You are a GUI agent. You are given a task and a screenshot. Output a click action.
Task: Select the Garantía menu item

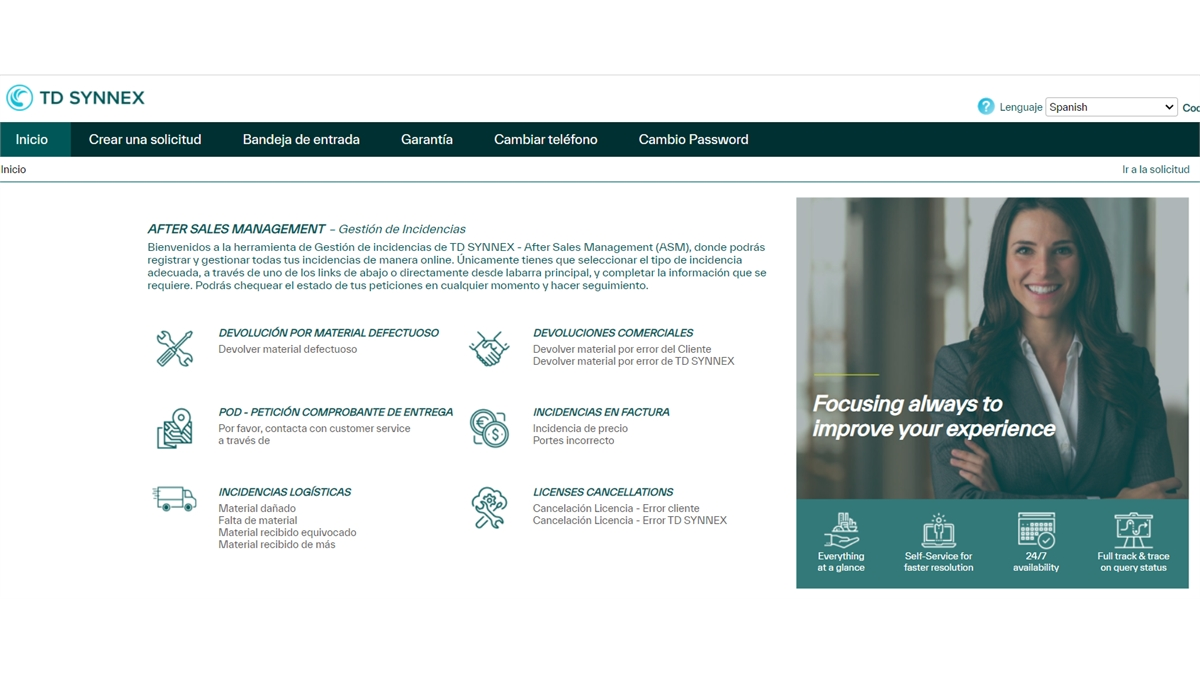pos(427,139)
